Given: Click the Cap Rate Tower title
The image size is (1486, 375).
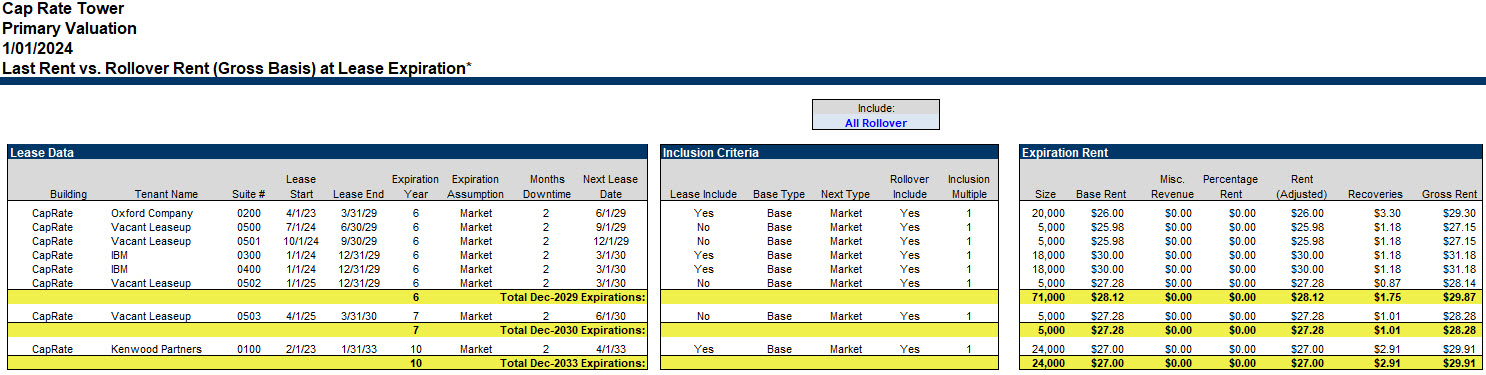Looking at the screenshot, I should point(63,9).
